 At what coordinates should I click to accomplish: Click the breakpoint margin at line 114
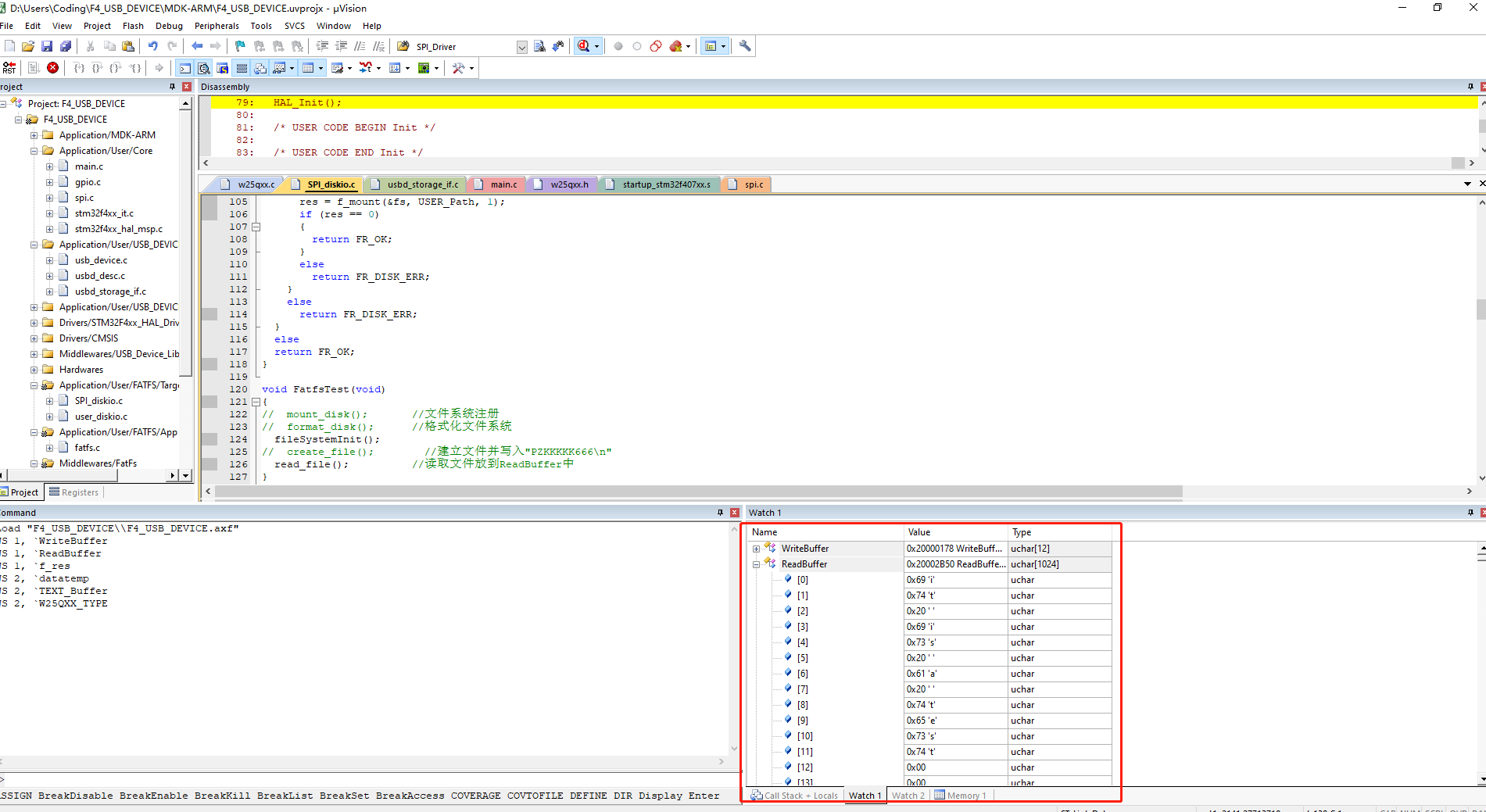coord(209,314)
